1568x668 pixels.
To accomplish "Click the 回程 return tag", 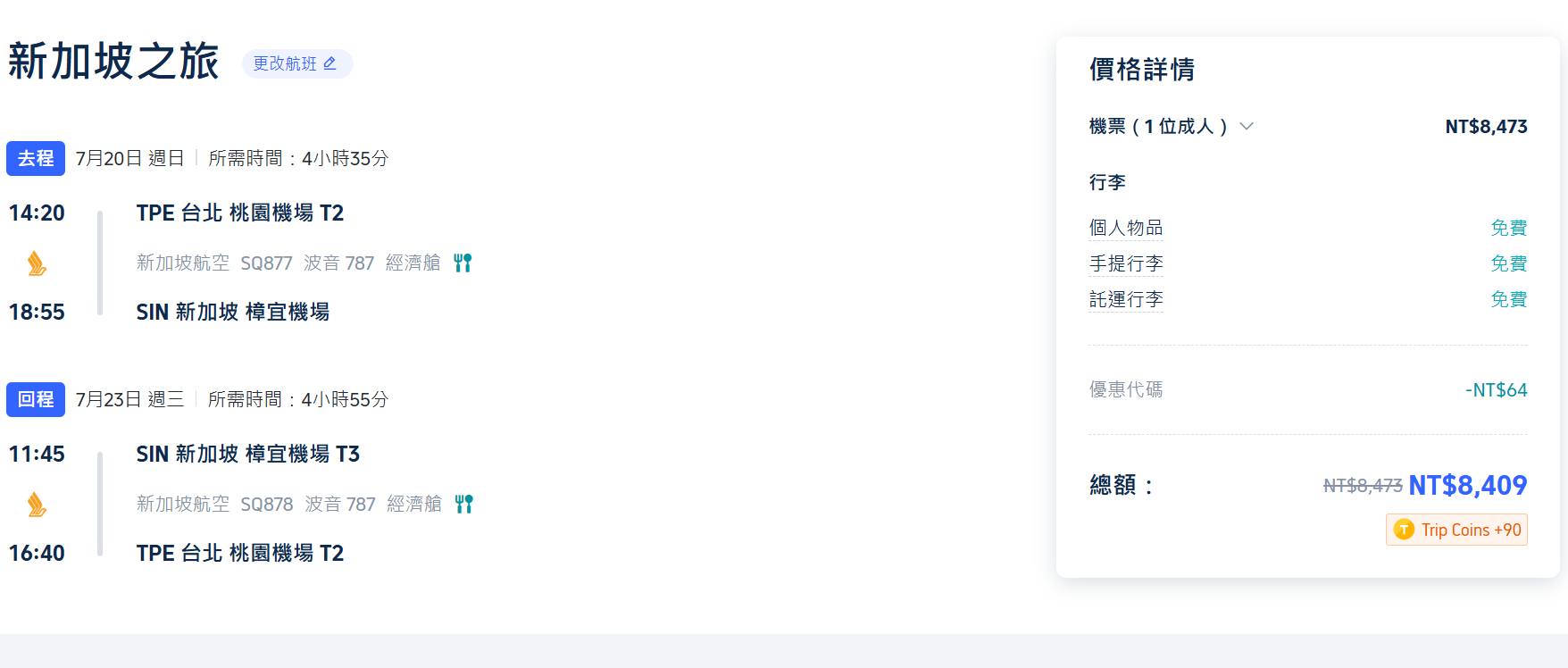I will (36, 399).
